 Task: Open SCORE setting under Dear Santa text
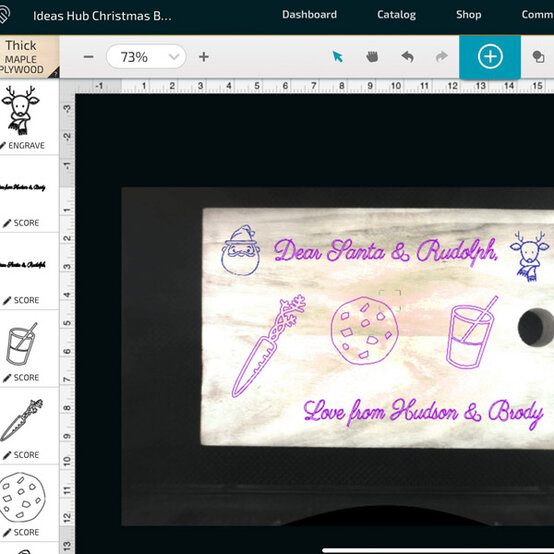click(x=21, y=300)
